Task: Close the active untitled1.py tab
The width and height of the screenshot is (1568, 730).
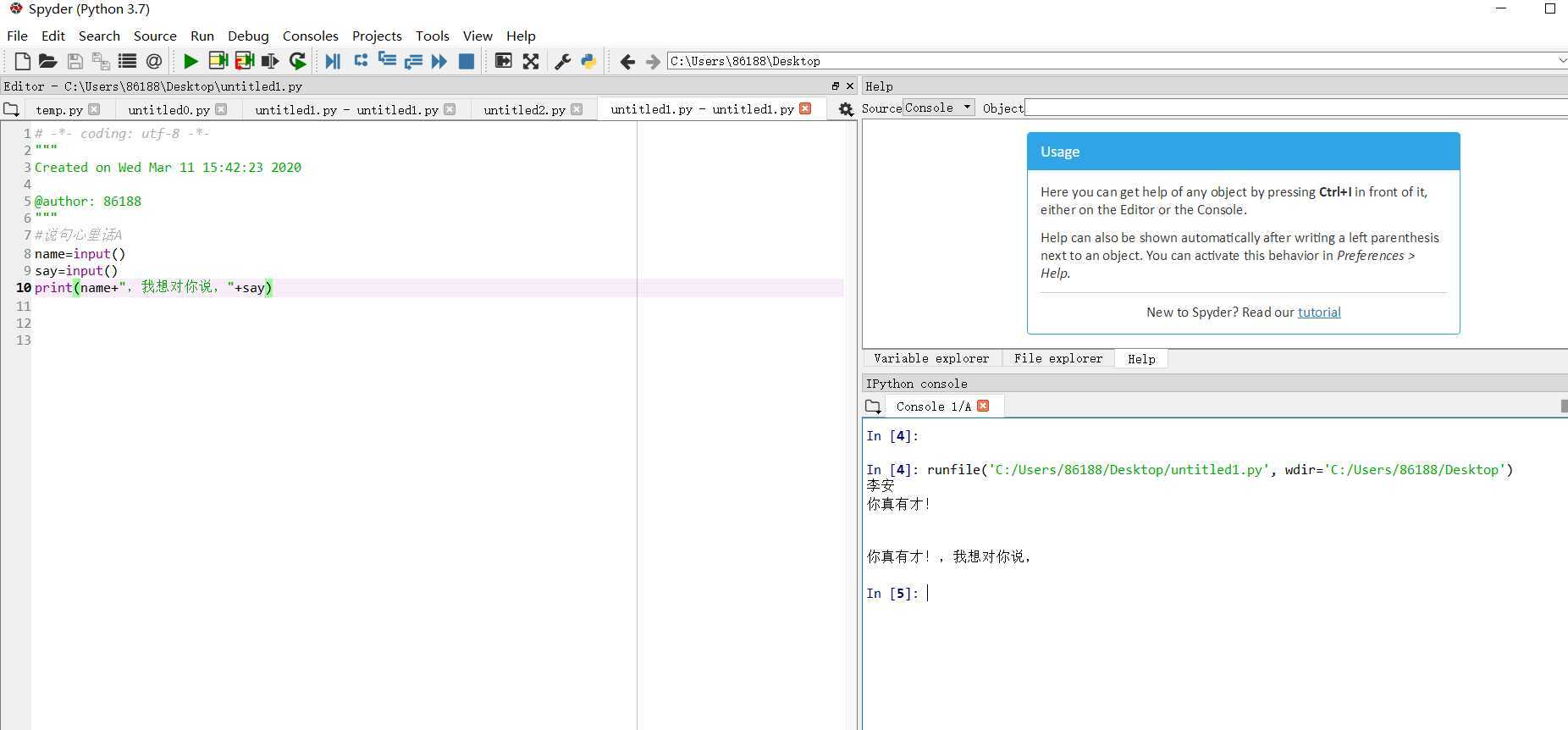Action: tap(805, 108)
